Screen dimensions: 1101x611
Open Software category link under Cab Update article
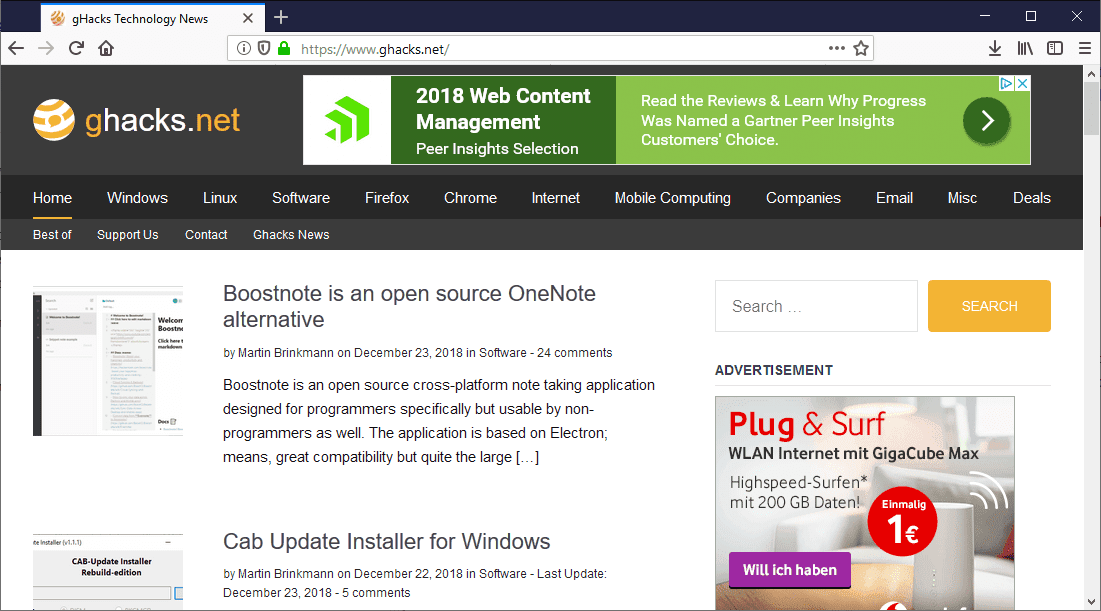point(503,574)
